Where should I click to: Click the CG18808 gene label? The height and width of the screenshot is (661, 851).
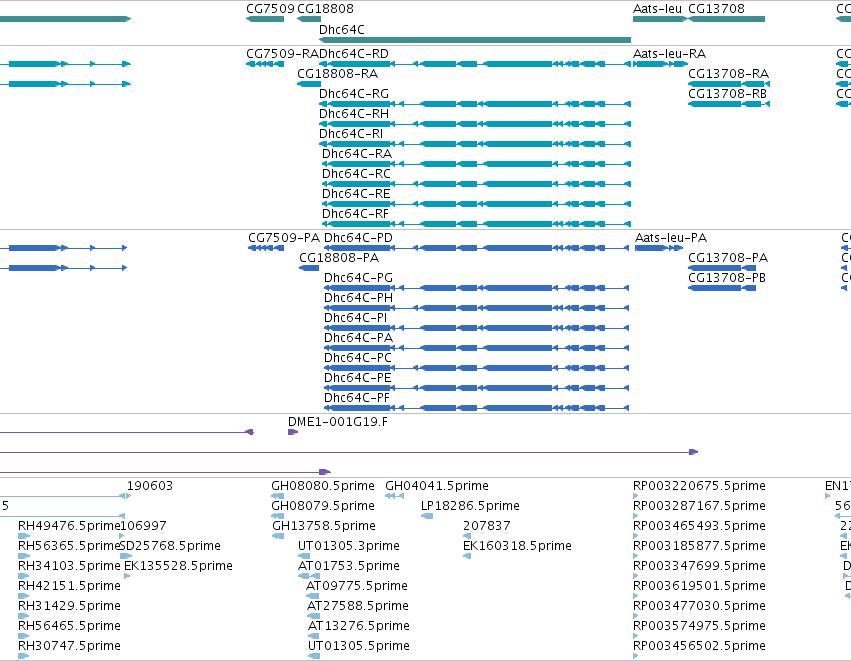pyautogui.click(x=325, y=9)
